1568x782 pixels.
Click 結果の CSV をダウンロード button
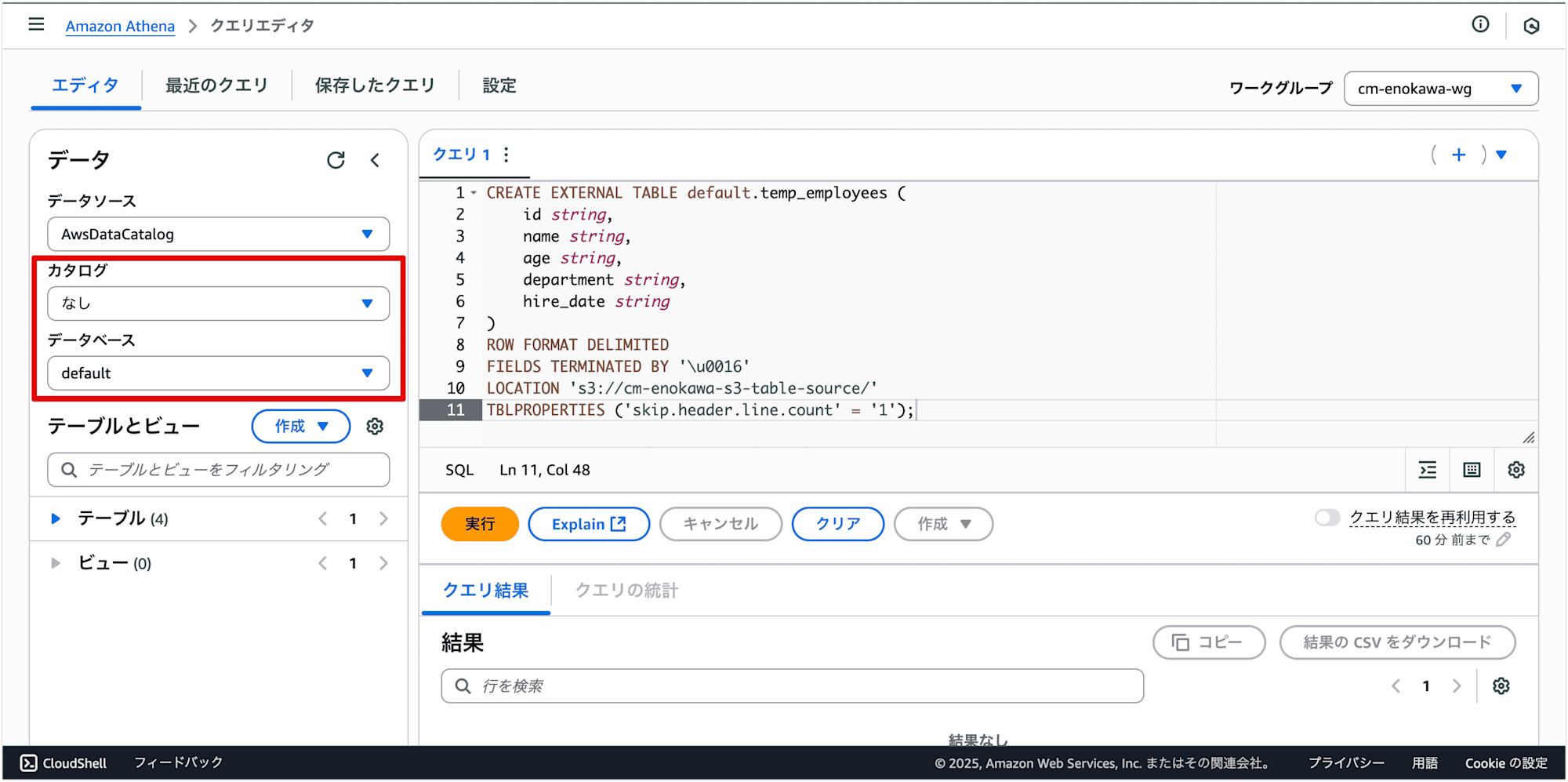click(1397, 642)
